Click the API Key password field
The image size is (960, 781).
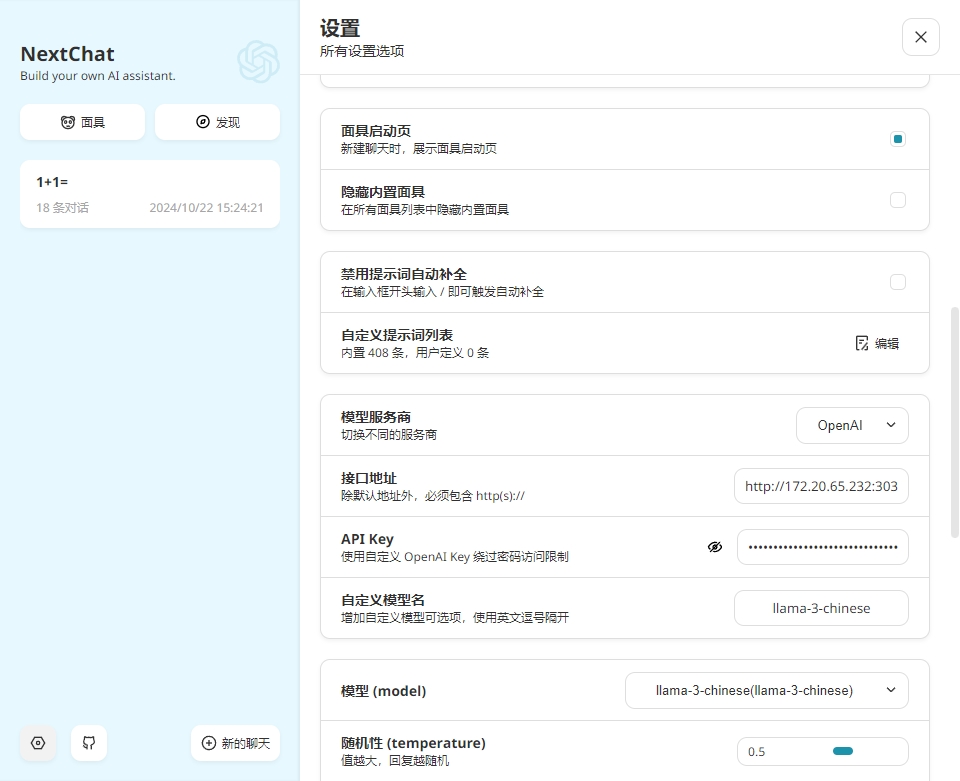[x=822, y=547]
